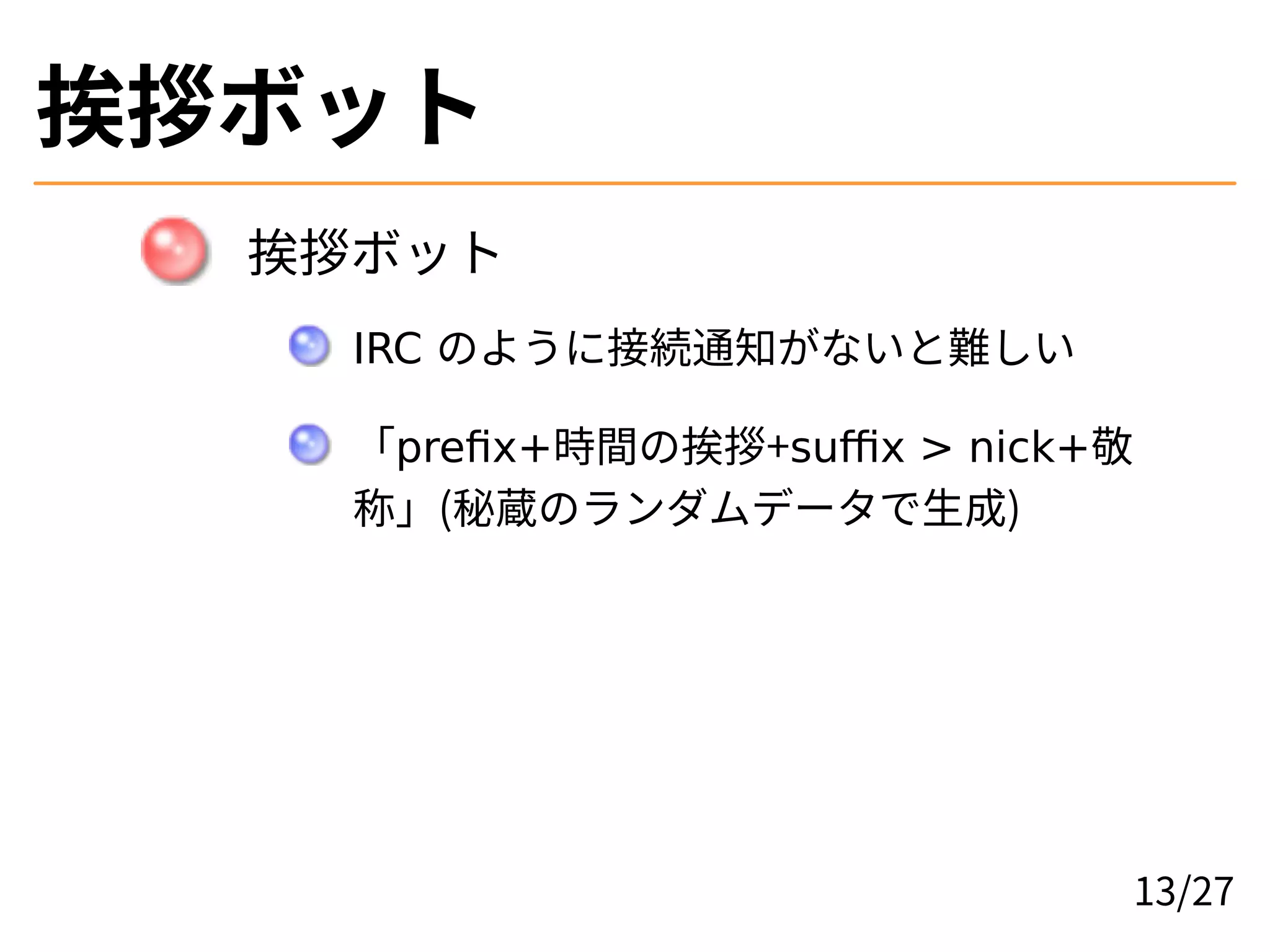
Task: Click the blue bullet beside the prefix line
Action: pyautogui.click(x=309, y=444)
